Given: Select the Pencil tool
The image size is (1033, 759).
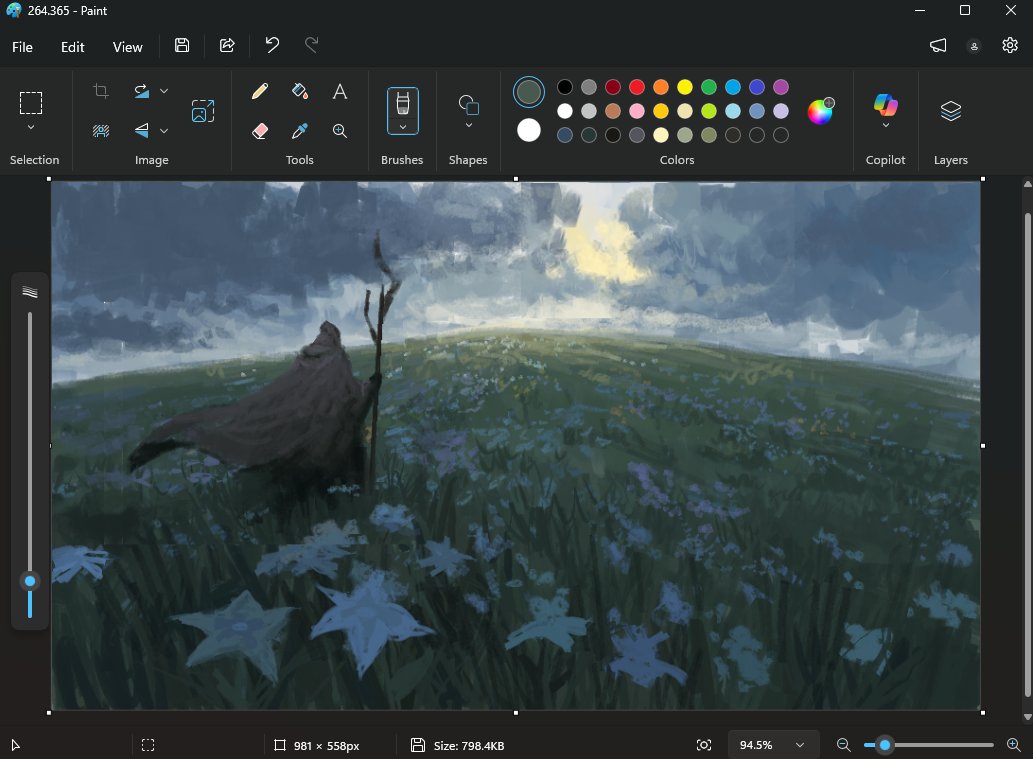Looking at the screenshot, I should [260, 91].
